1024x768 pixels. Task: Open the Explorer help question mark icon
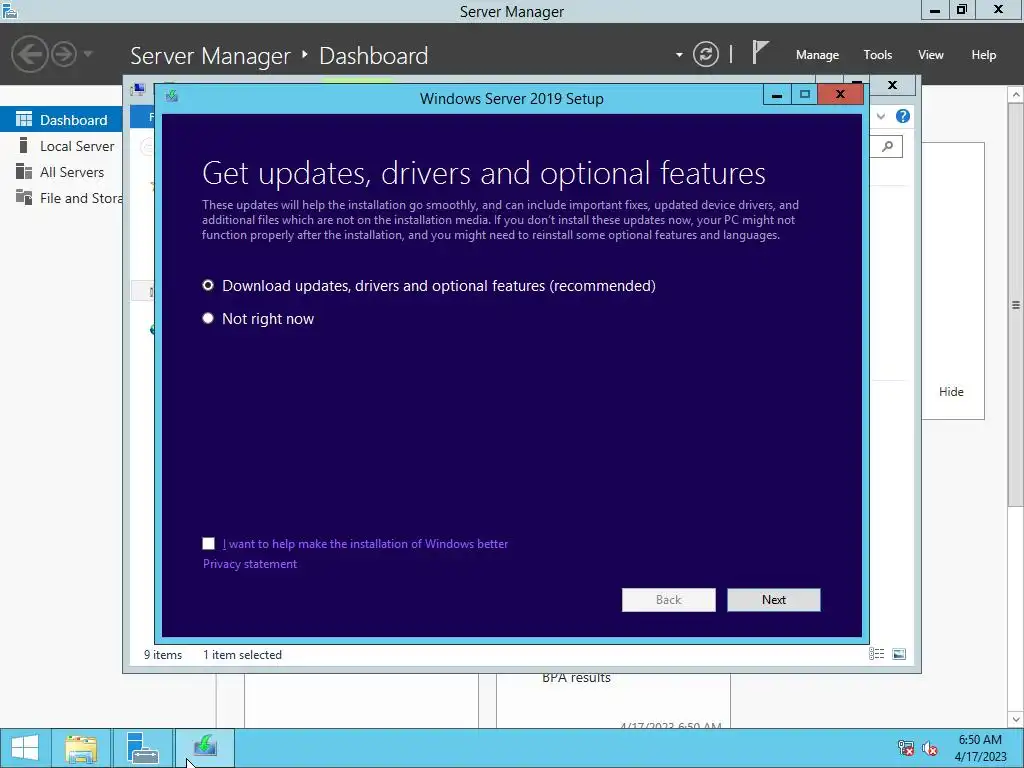(x=903, y=116)
